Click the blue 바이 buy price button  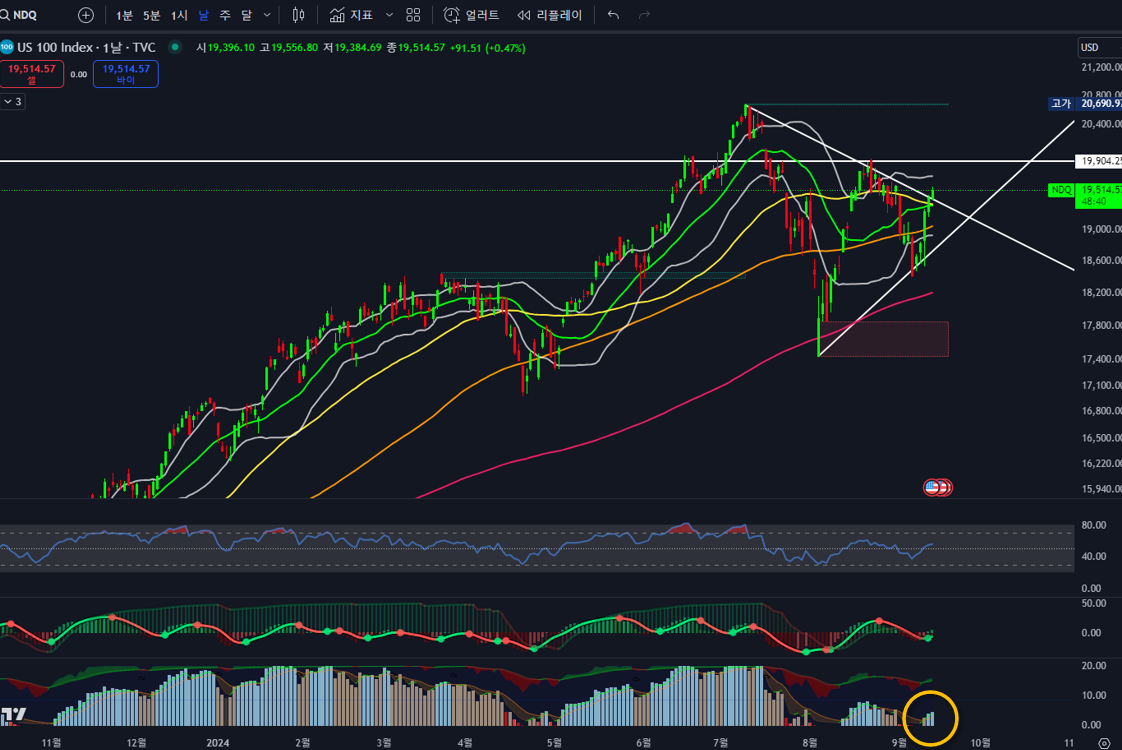pyautogui.click(x=125, y=74)
